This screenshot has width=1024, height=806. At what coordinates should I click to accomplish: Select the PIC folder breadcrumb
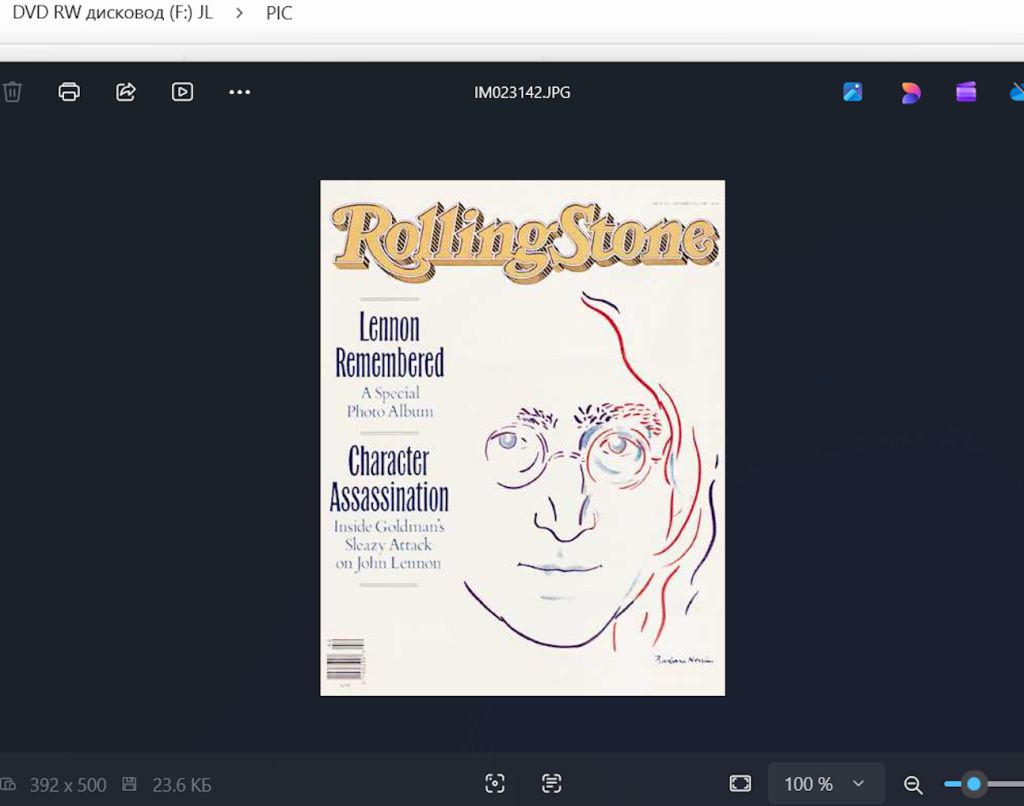[279, 13]
